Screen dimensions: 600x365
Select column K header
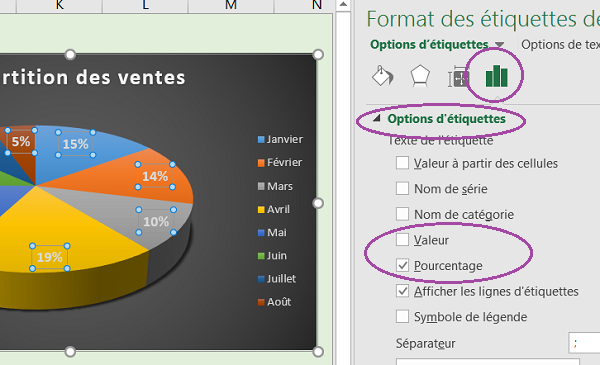[59, 5]
